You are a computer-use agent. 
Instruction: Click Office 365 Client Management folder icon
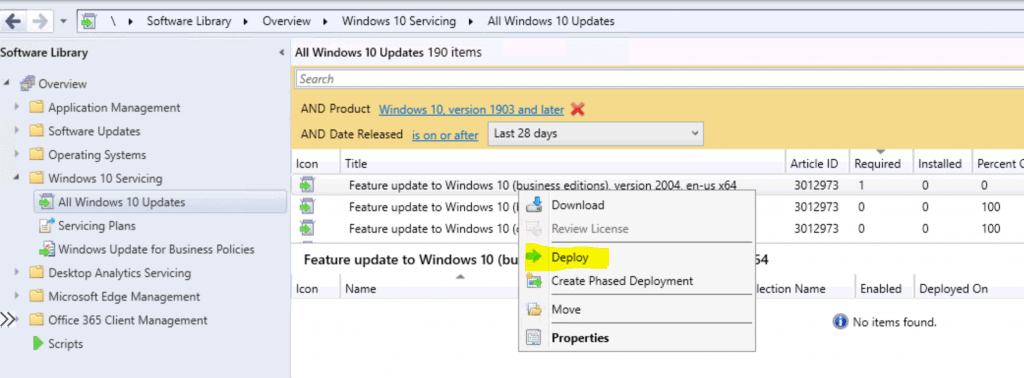pyautogui.click(x=37, y=320)
